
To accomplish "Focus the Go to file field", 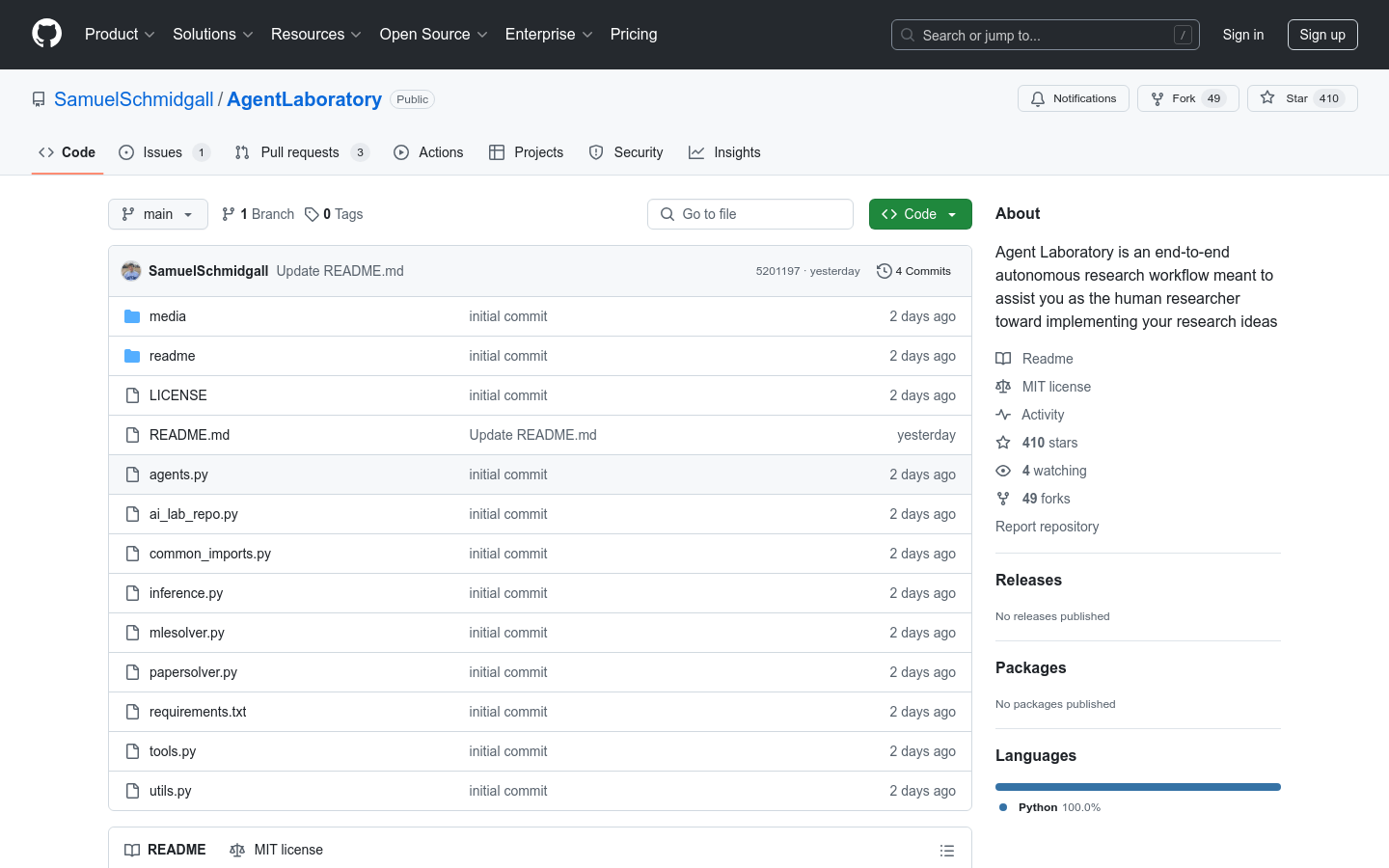I will point(750,214).
